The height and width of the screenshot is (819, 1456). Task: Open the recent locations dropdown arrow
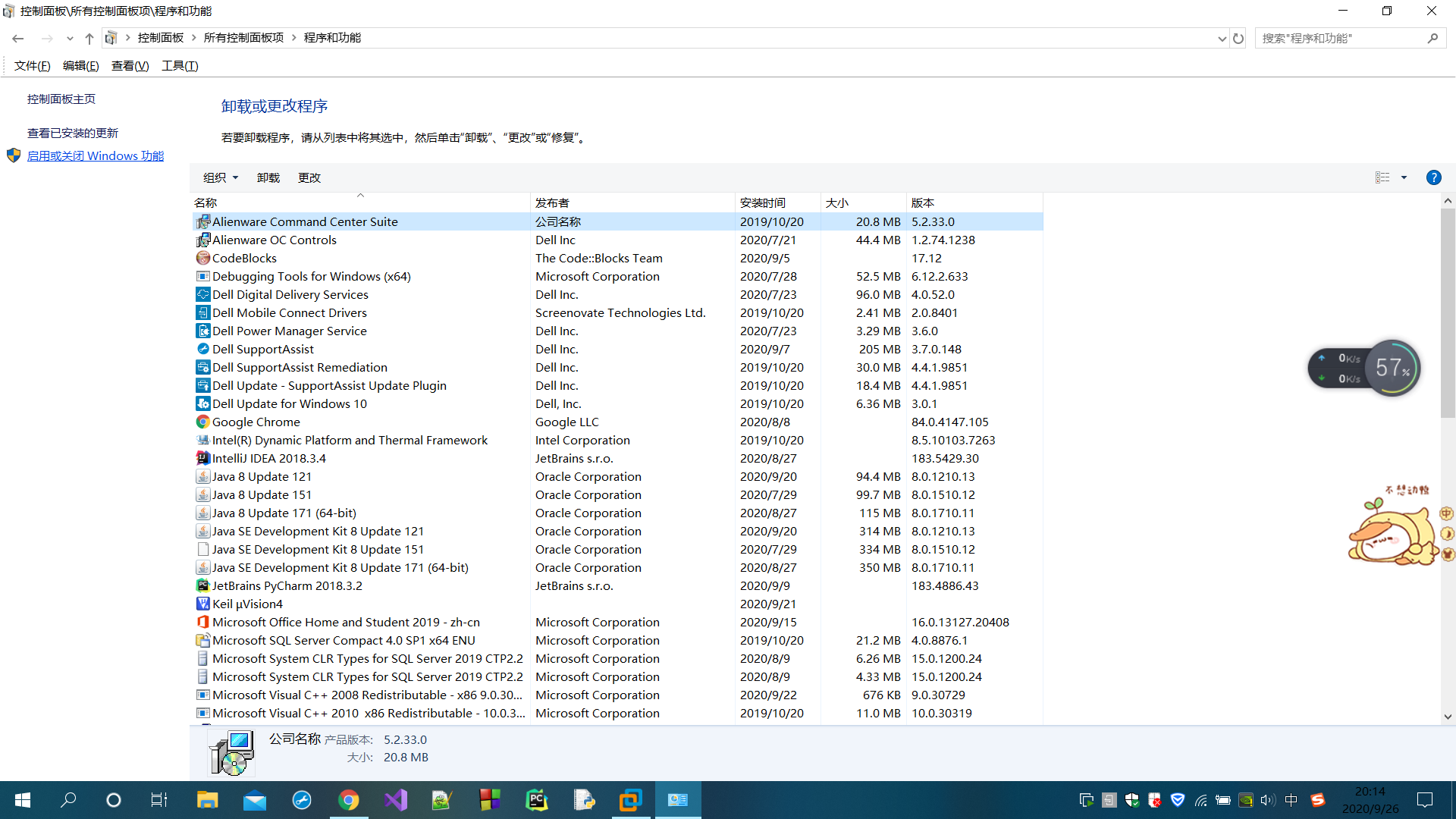tap(70, 38)
